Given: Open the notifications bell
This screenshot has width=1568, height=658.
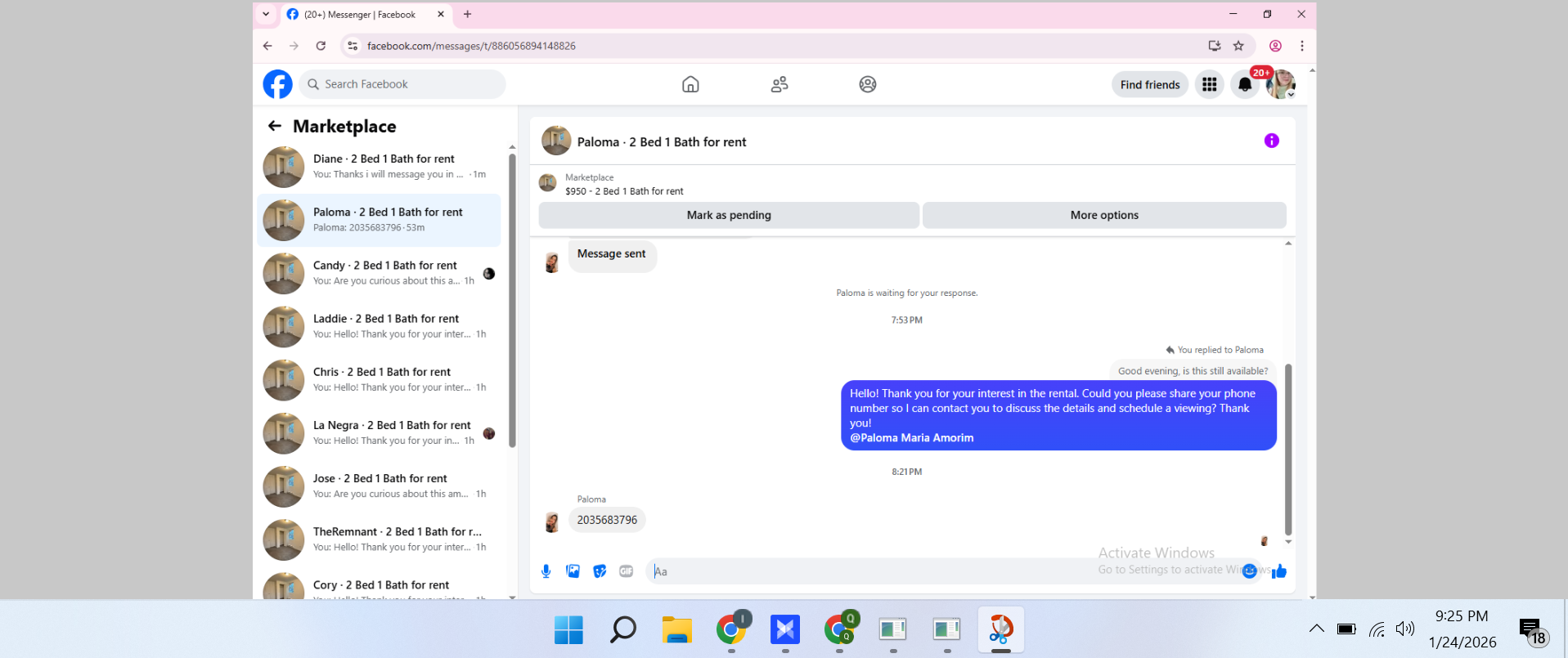Looking at the screenshot, I should click(x=1244, y=84).
